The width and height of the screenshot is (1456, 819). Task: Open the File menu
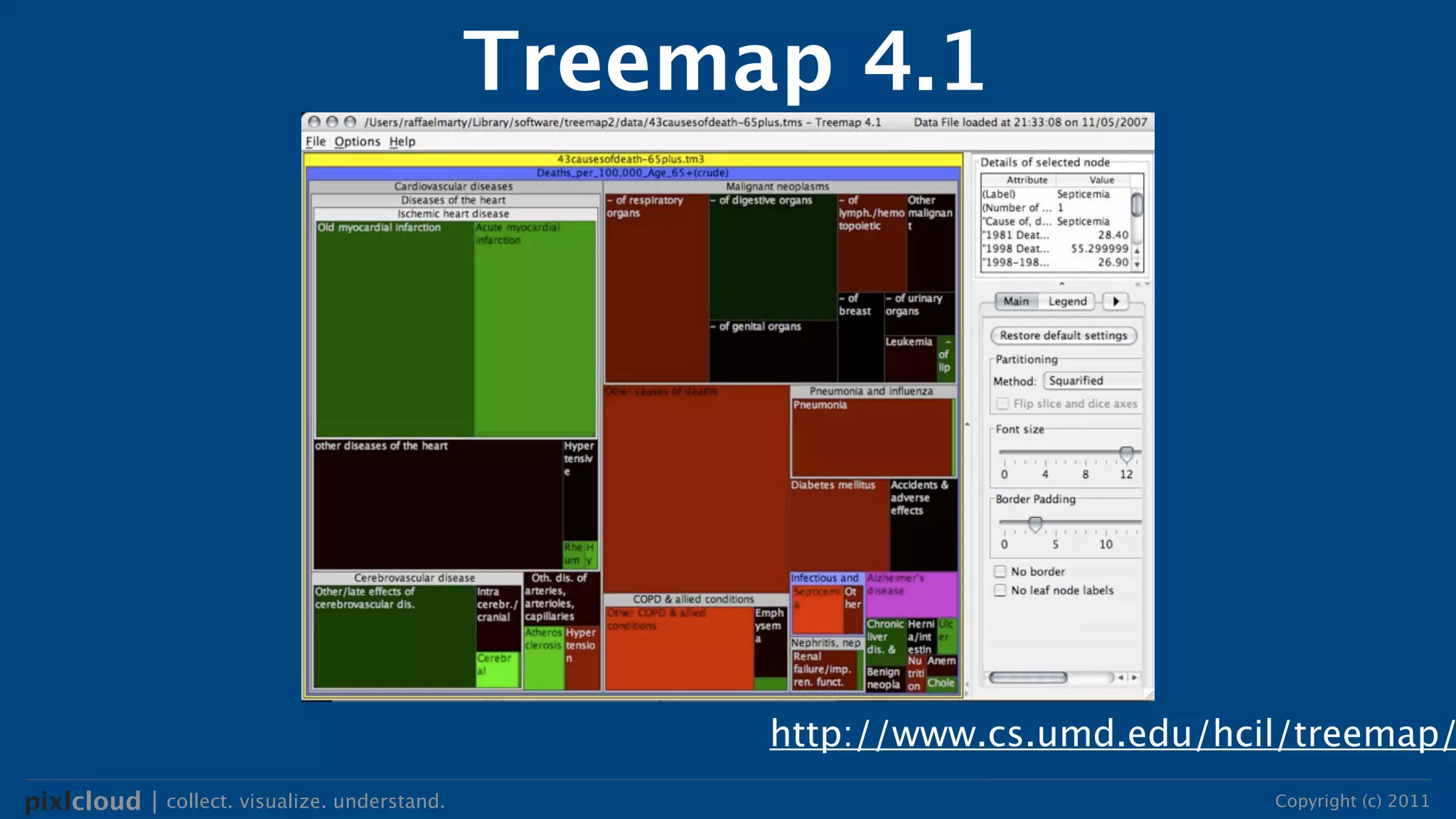(315, 141)
